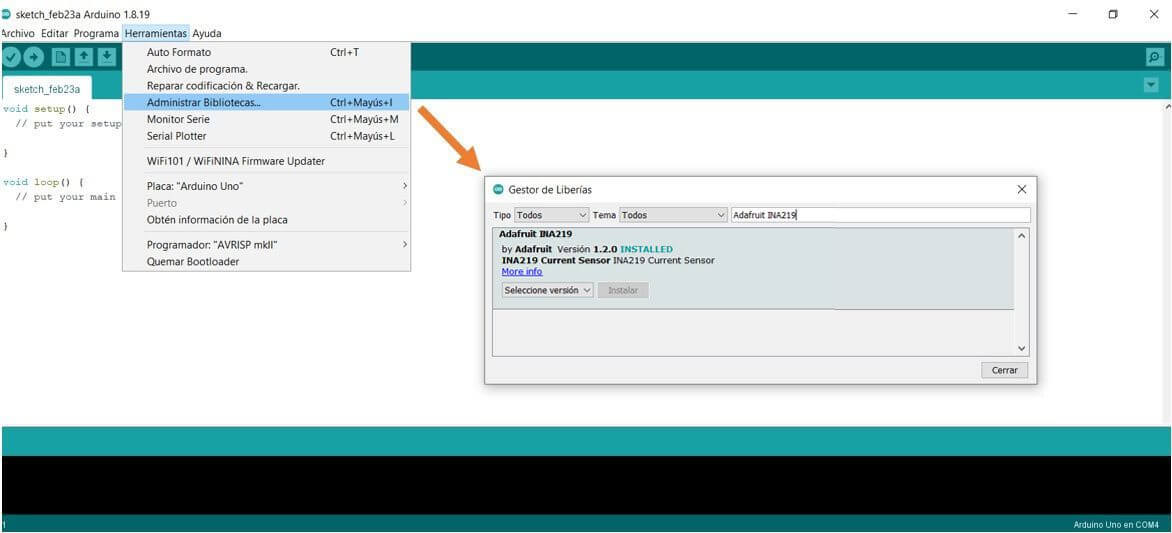
Task: Click the Upload arrow toolbar icon
Action: pyautogui.click(x=34, y=57)
